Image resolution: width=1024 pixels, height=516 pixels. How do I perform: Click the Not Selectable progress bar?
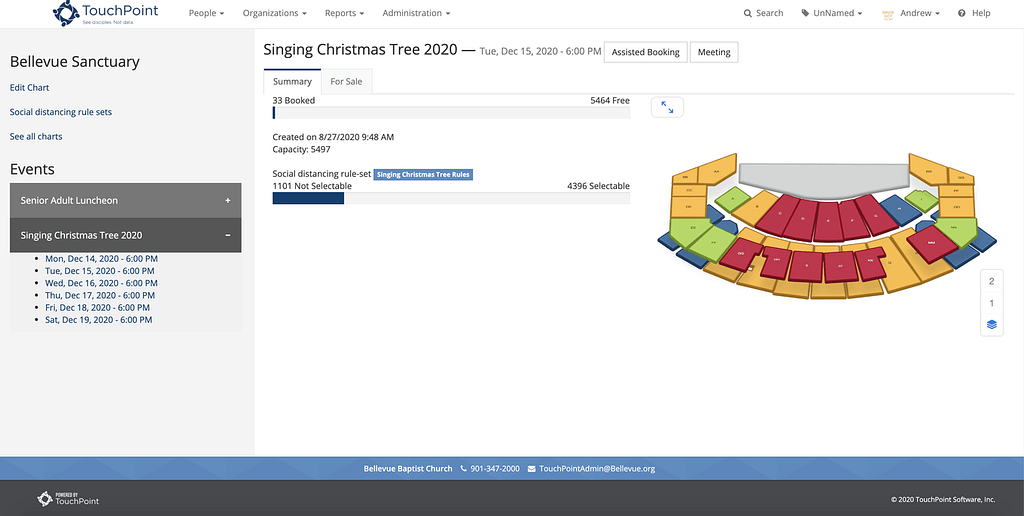click(451, 198)
